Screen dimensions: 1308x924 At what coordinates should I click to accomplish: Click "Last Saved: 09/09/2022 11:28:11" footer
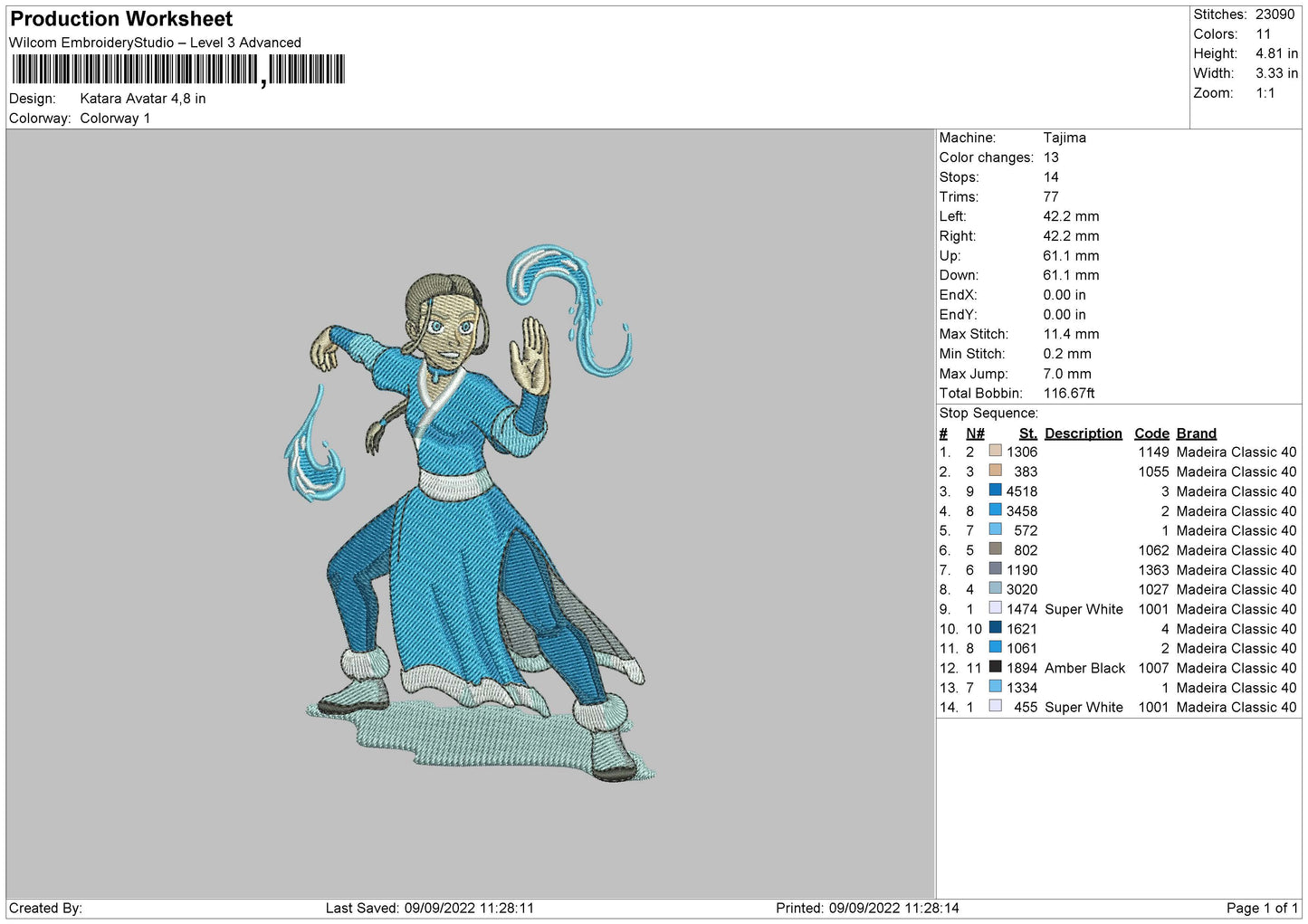430,908
